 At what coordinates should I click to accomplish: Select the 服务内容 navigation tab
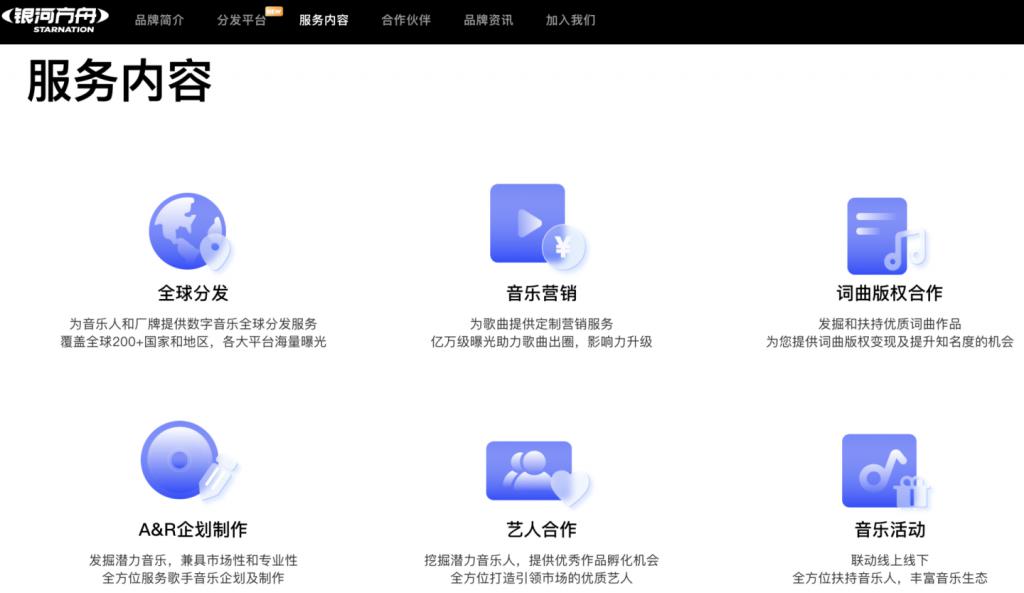coord(322,18)
